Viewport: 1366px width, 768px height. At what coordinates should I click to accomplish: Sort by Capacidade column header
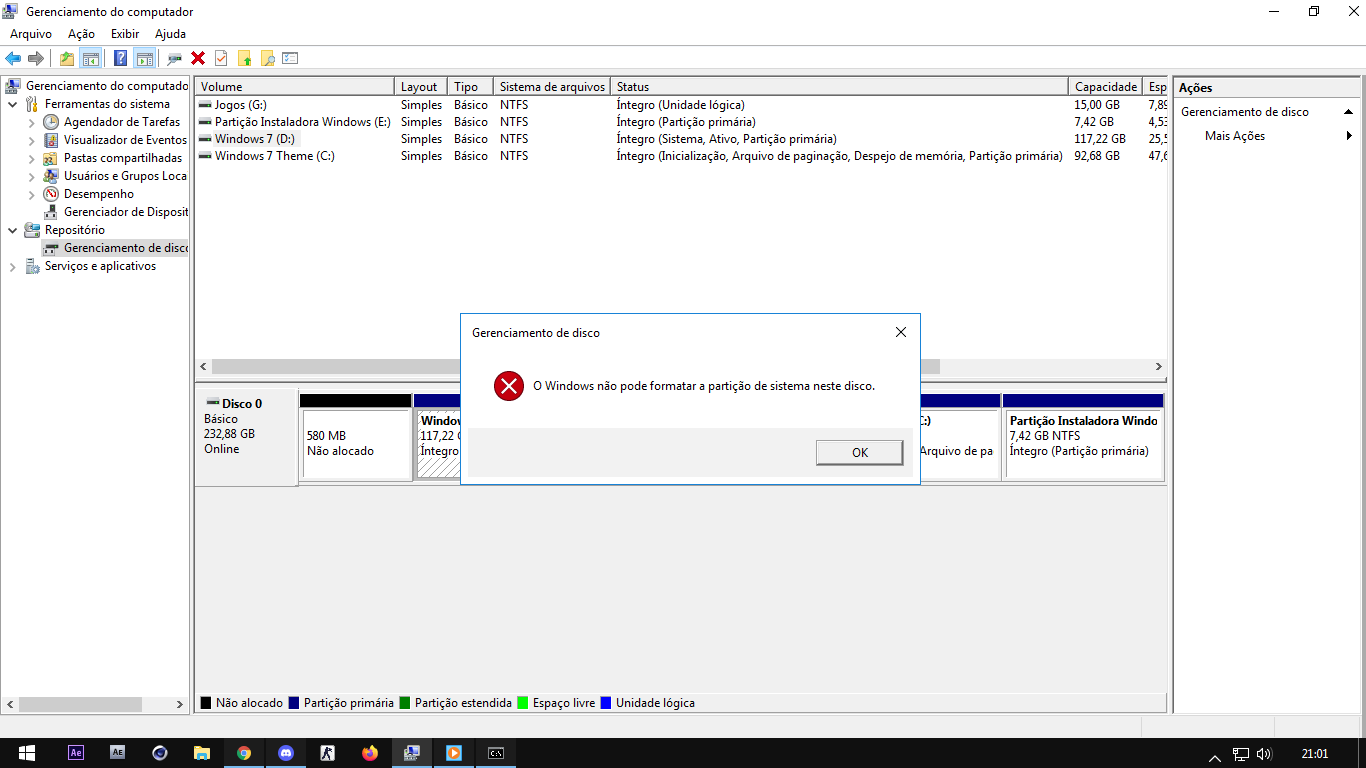coord(1106,87)
